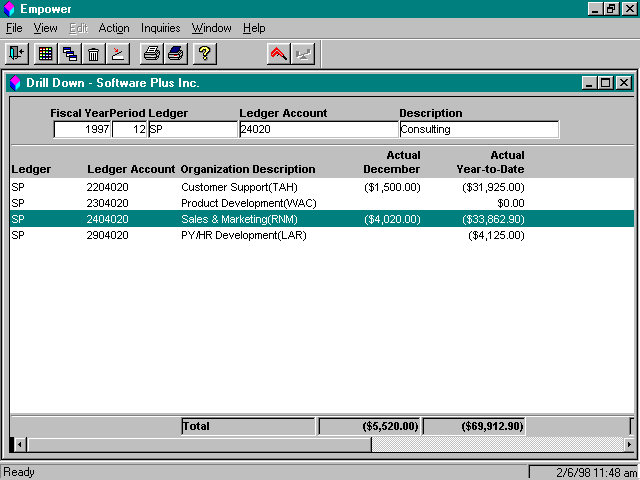Viewport: 640px width, 480px height.
Task: Select the Customer Support(TAH) row
Action: [322, 187]
